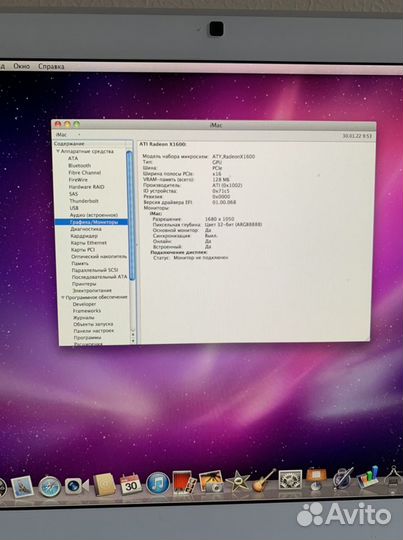Screen dimensions: 403x540
Task: Open Address Book in the dock
Action: pos(104,484)
